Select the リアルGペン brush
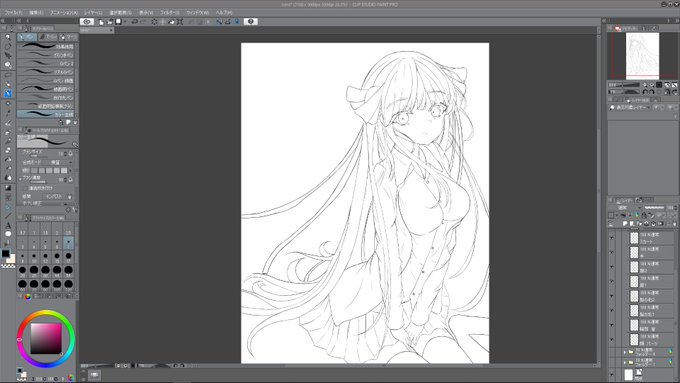680x383 pixels. pos(46,72)
